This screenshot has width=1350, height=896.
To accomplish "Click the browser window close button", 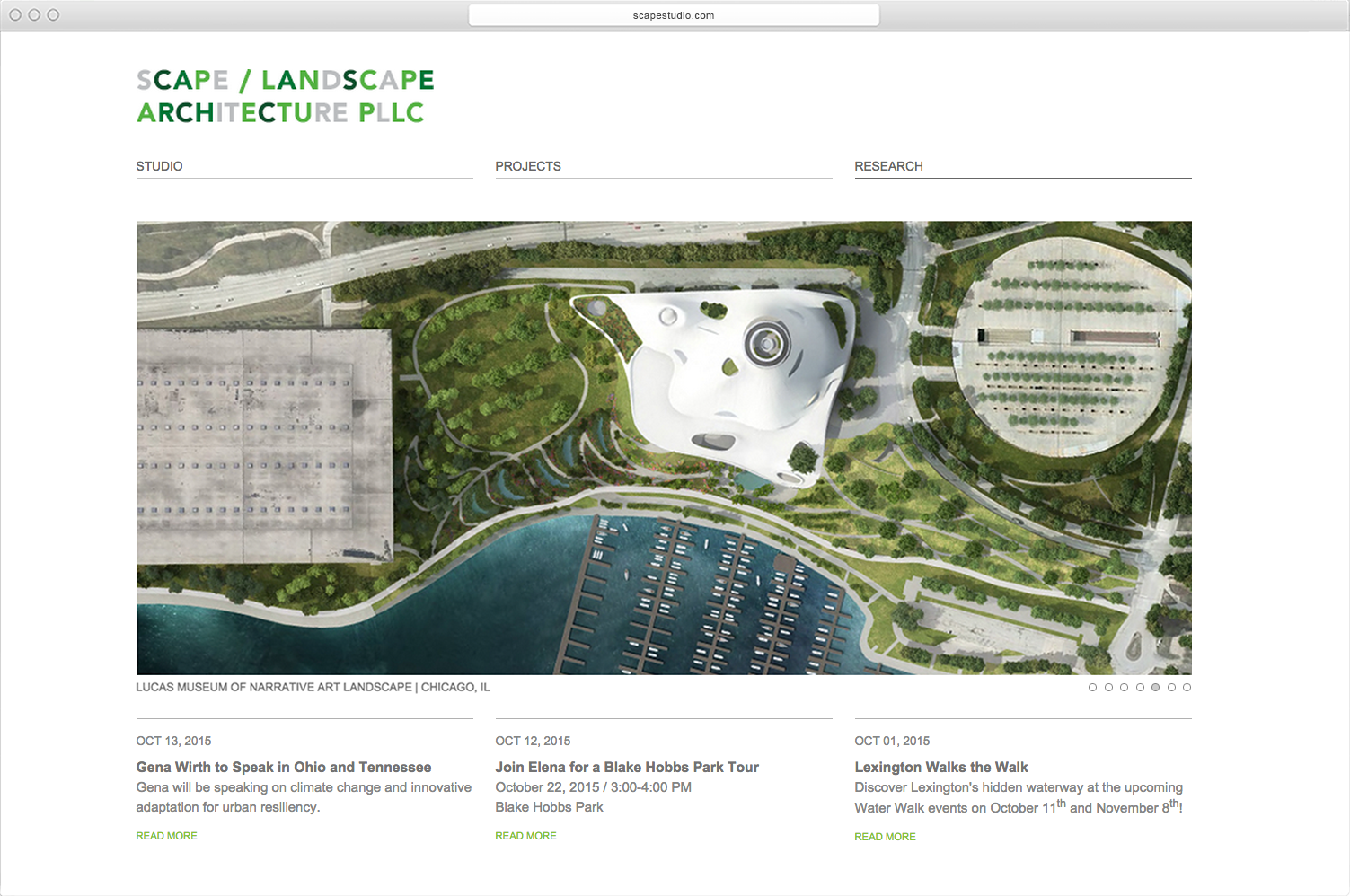I will 15,15.
